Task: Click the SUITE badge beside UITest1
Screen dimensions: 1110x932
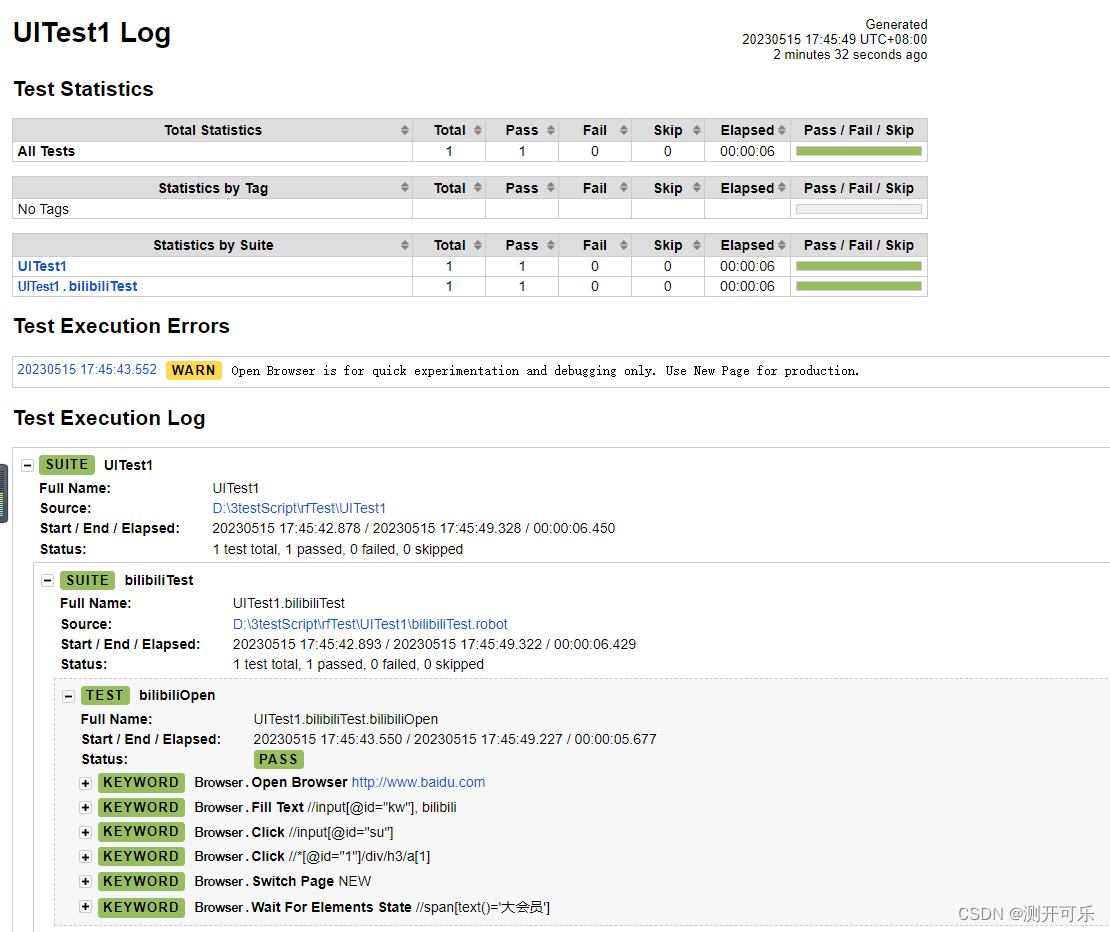Action: point(67,465)
